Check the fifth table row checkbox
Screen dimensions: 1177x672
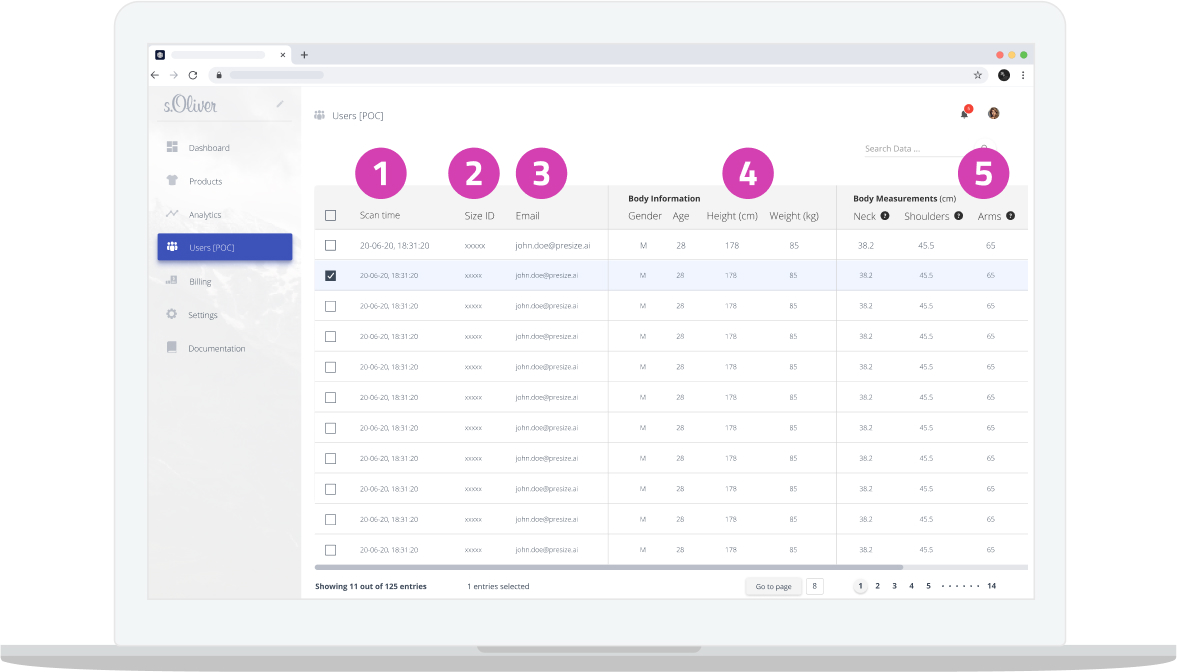(x=330, y=367)
